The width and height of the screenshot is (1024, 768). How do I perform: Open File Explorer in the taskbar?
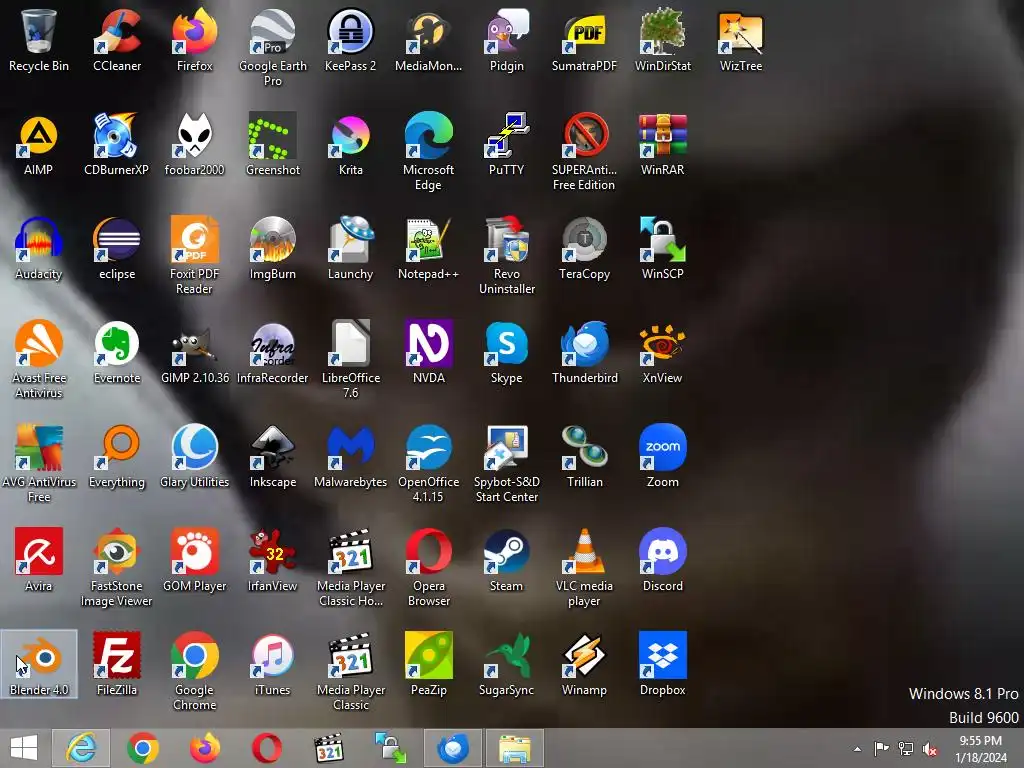pyautogui.click(x=515, y=748)
